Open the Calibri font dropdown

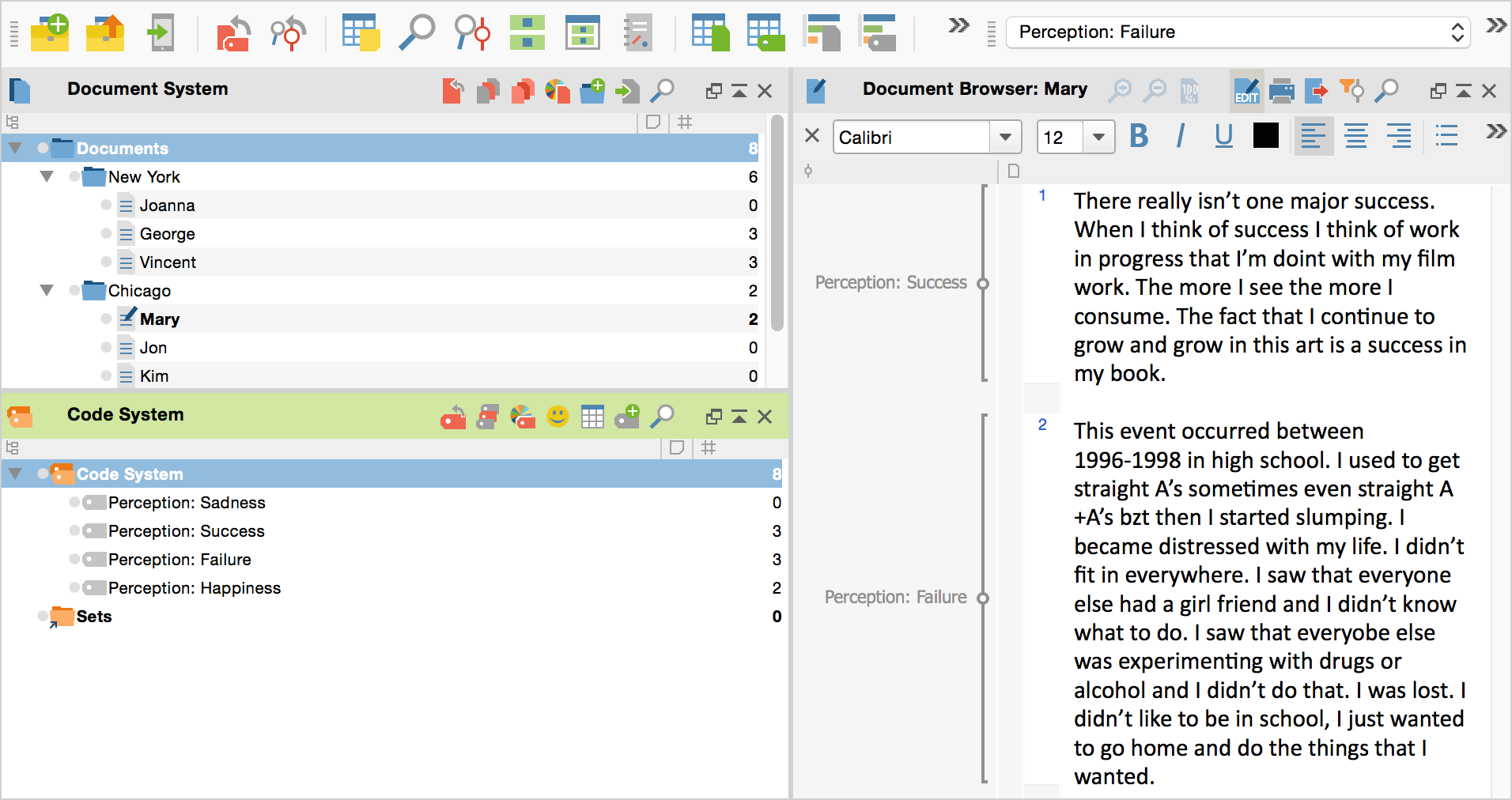(1005, 138)
